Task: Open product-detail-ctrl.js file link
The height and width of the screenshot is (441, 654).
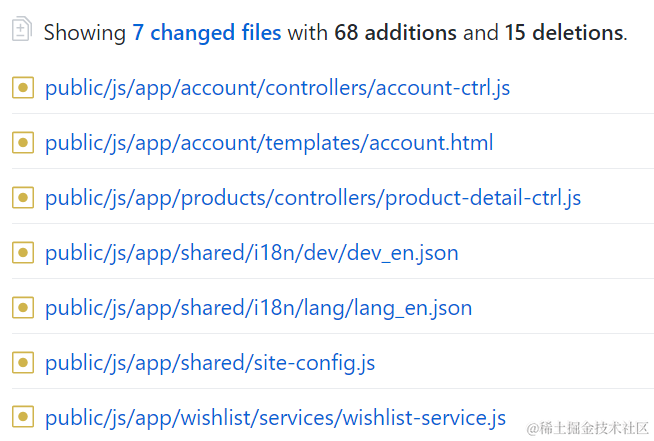Action: click(313, 198)
